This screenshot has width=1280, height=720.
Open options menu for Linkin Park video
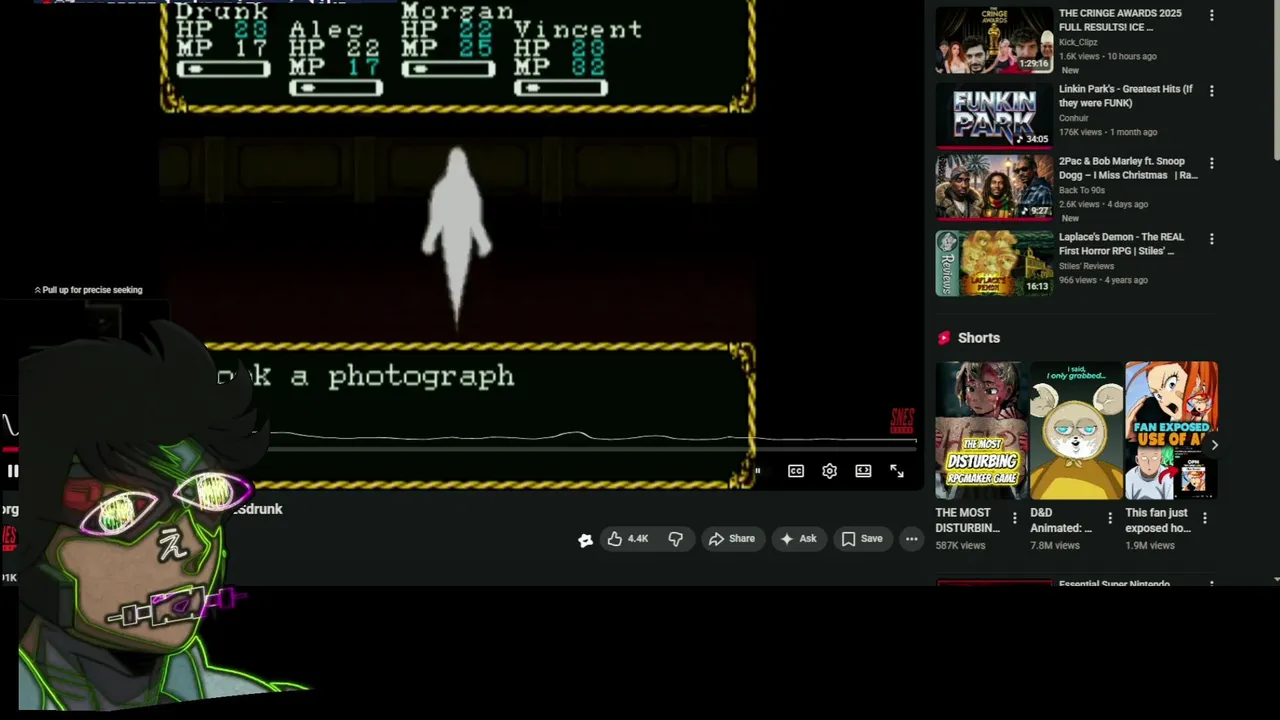(1212, 91)
